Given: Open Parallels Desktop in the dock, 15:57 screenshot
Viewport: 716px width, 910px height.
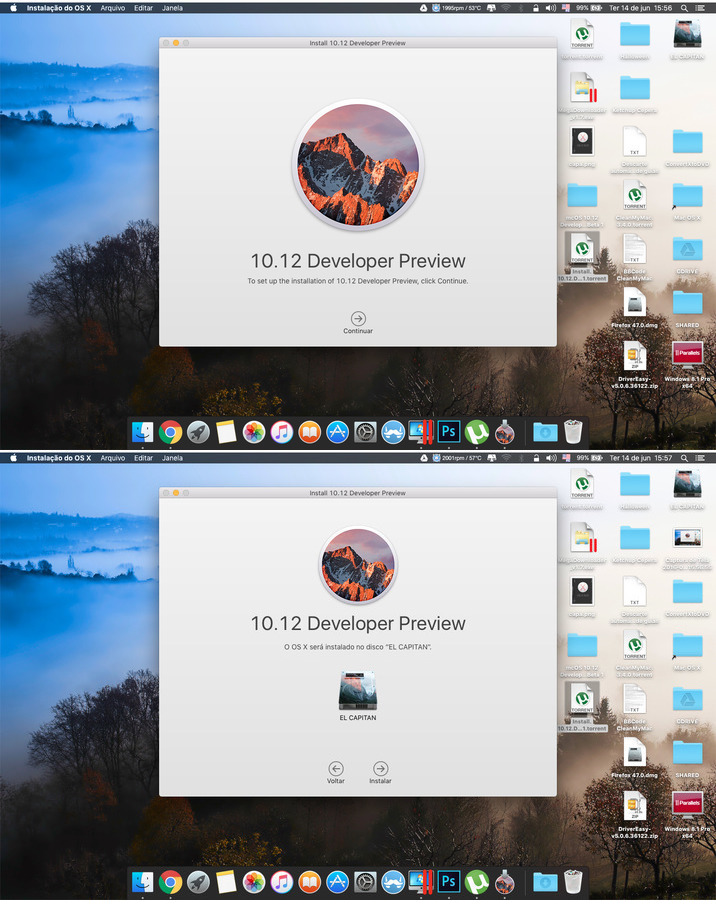Looking at the screenshot, I should [421, 882].
